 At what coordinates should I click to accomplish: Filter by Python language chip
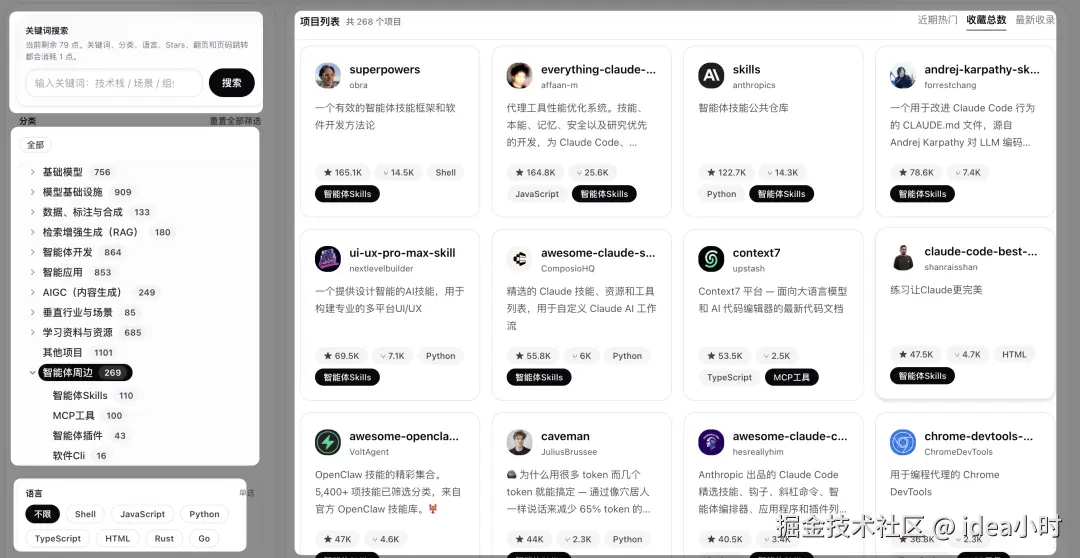click(205, 514)
